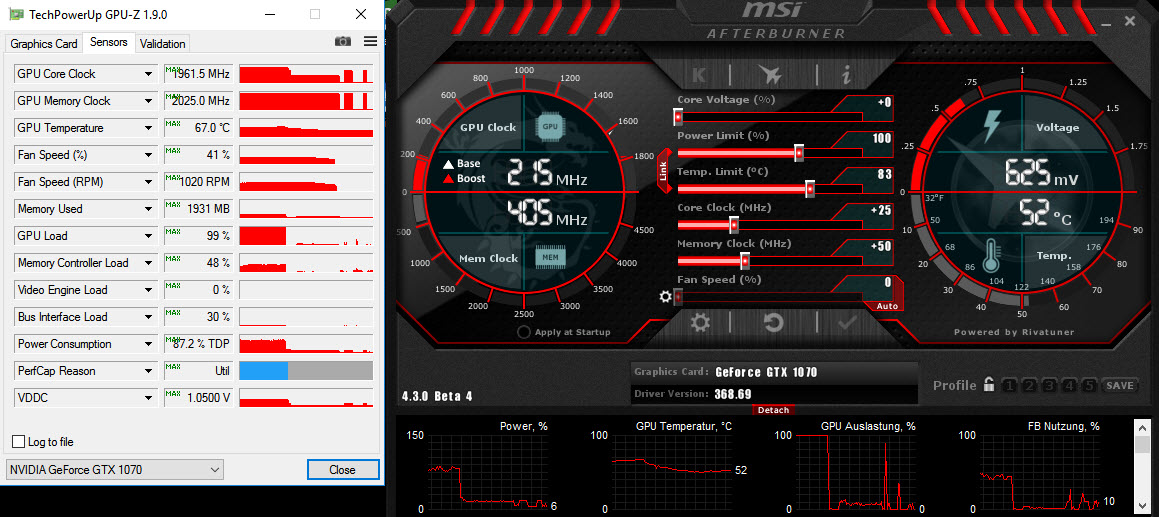Screen dimensions: 1159x517
Task: Open Afterburner information i button
Action: pyautogui.click(x=846, y=75)
